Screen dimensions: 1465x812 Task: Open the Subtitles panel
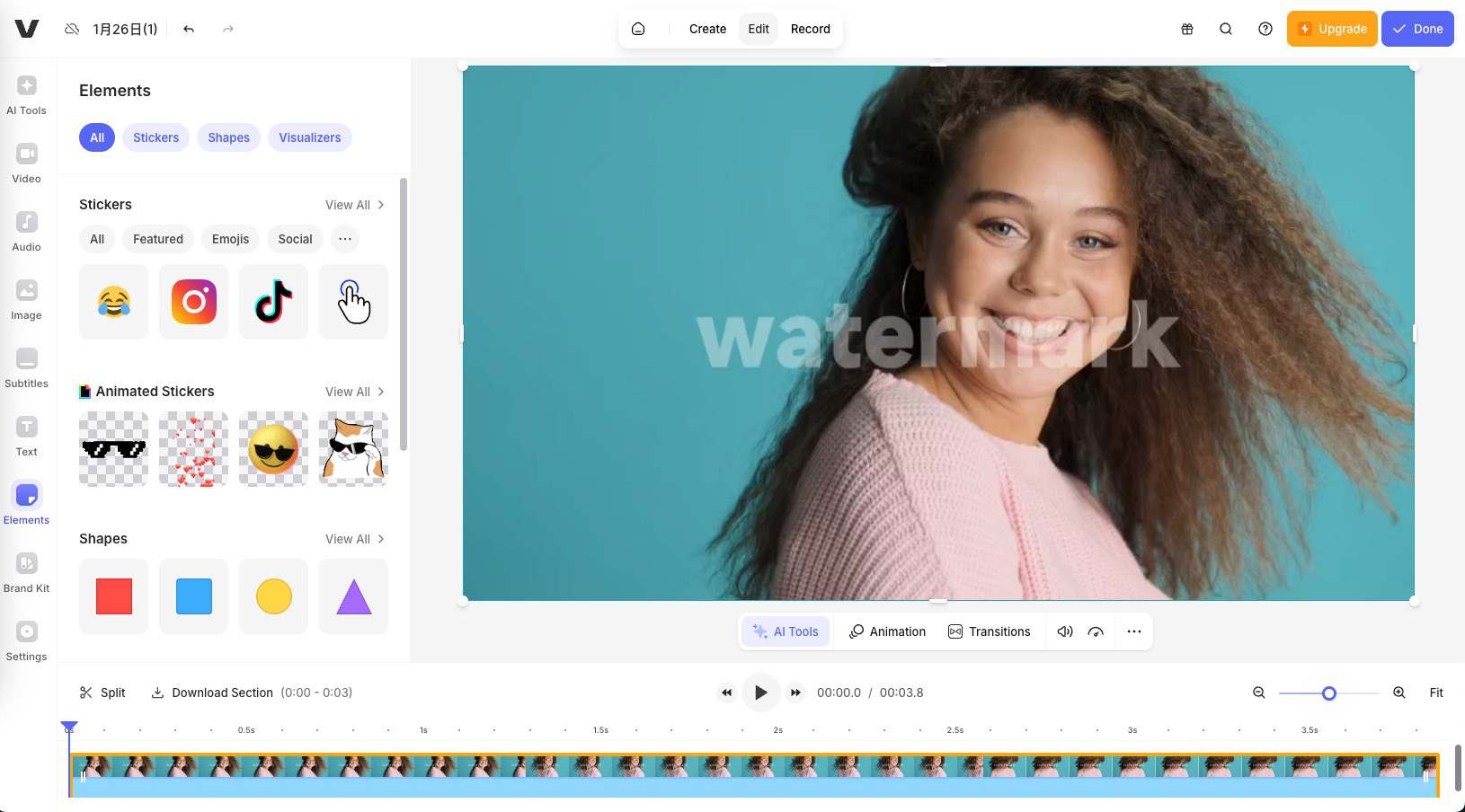click(26, 366)
